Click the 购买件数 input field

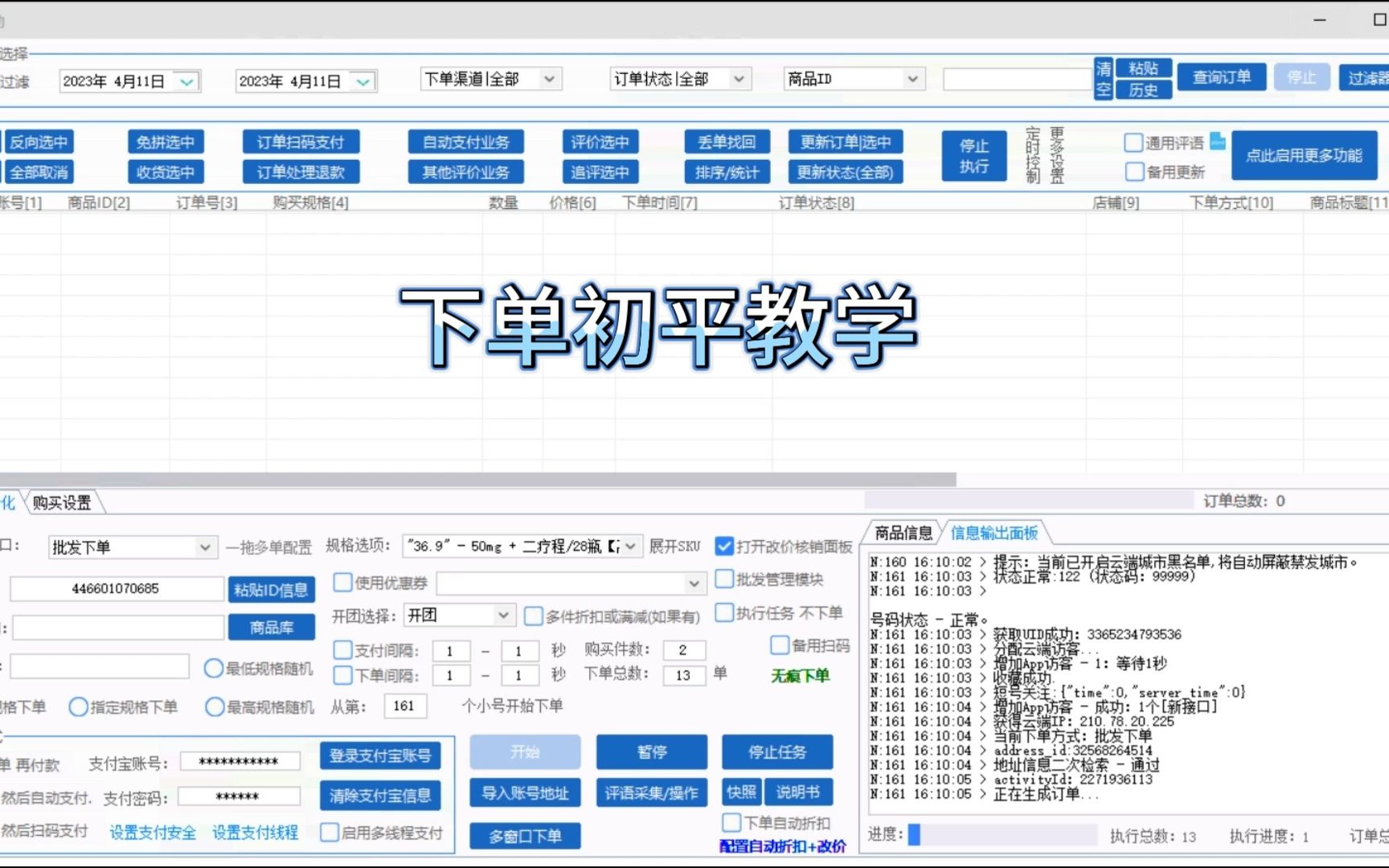pos(684,649)
